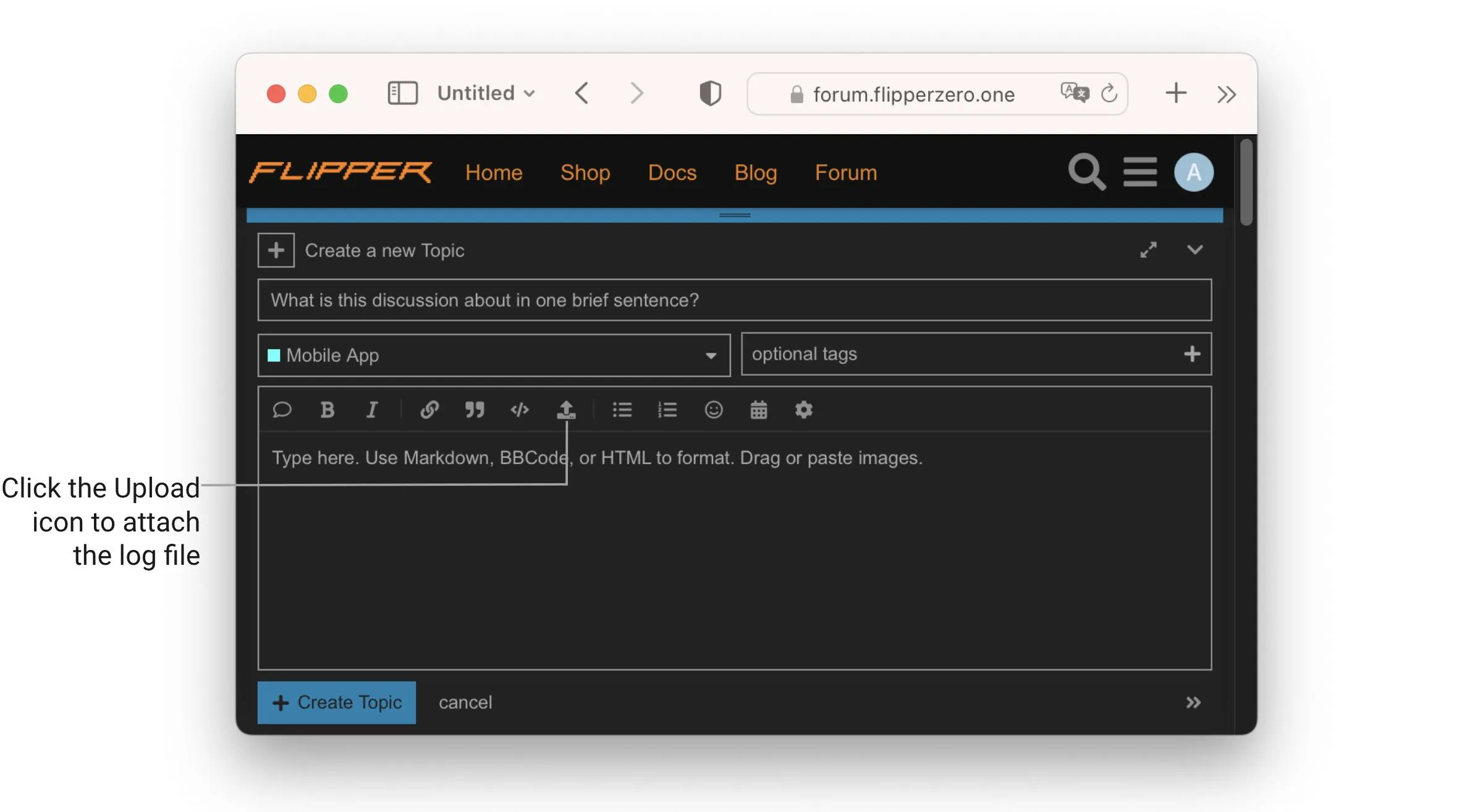Open the emoji picker

[714, 410]
